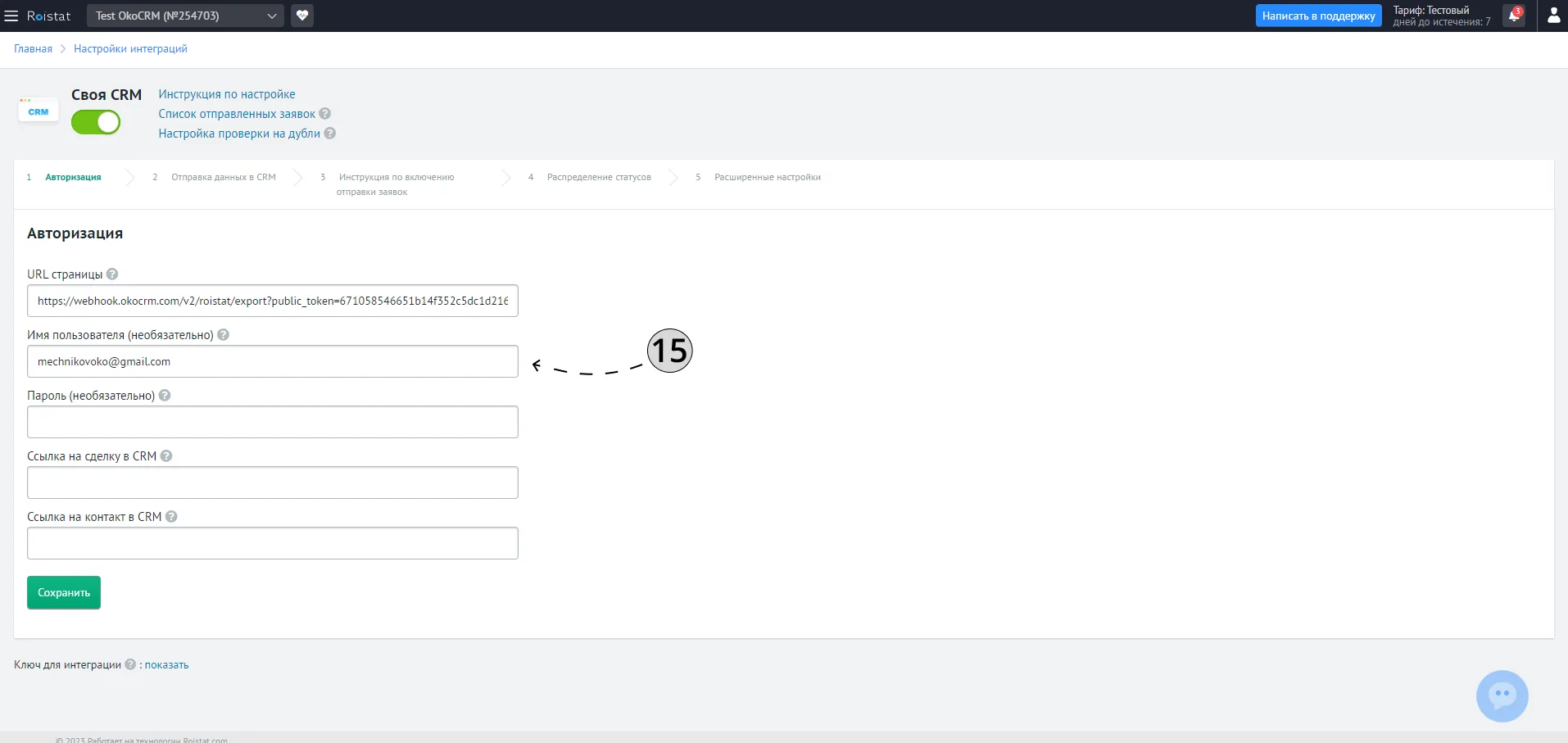The width and height of the screenshot is (1568, 743).
Task: Switch to Расширенные настройки step
Action: point(767,177)
